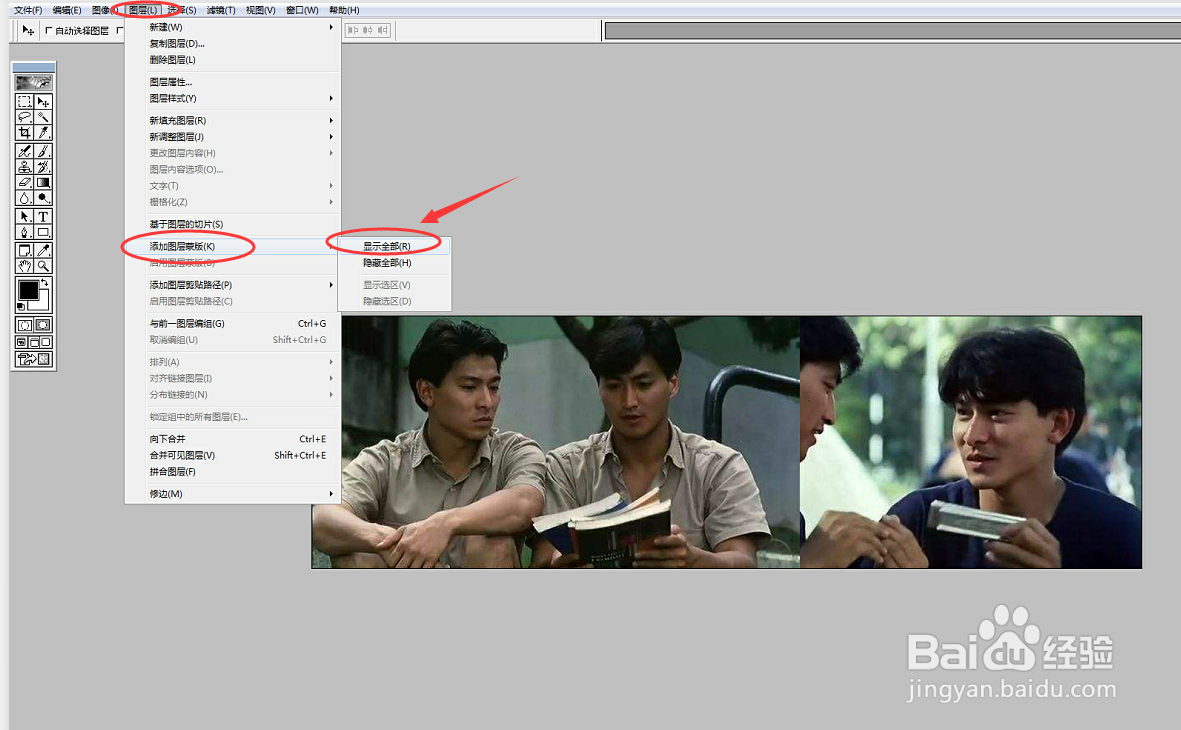Select the Move tool in the toolbox
This screenshot has width=1181, height=730.
44,102
